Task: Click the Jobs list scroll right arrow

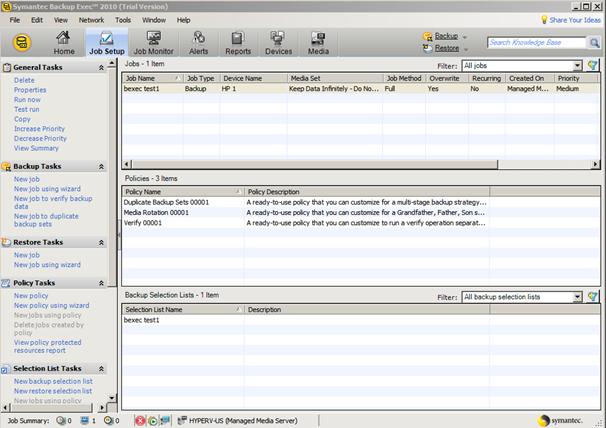Action: (596, 165)
